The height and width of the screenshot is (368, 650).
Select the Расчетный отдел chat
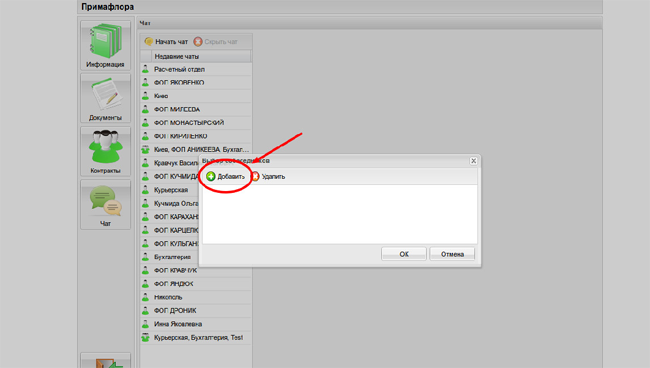click(x=196, y=69)
